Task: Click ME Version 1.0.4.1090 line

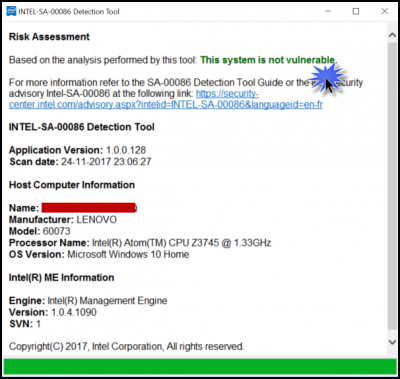Action: point(53,312)
